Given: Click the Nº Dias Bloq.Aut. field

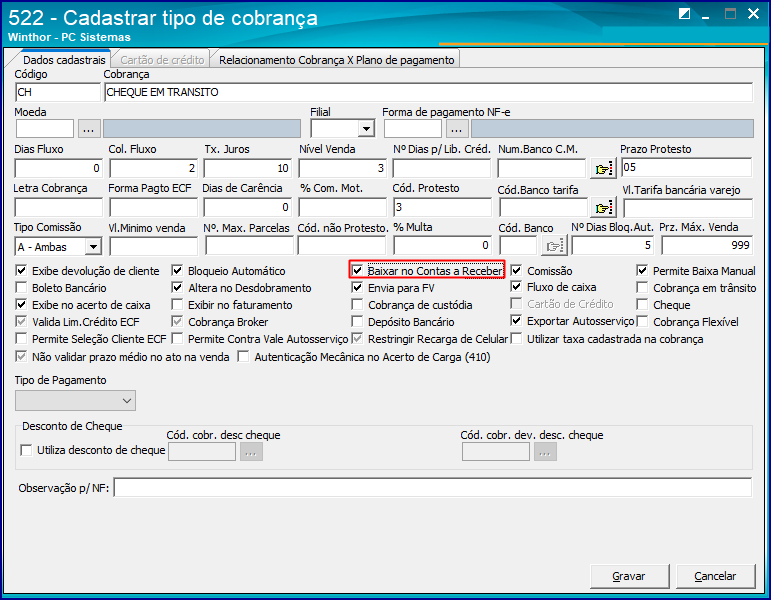Looking at the screenshot, I should (x=613, y=245).
